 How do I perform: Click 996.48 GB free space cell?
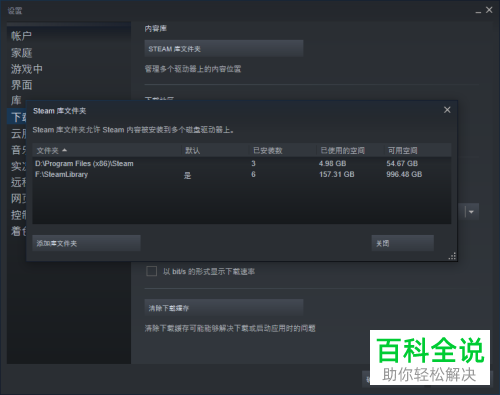point(404,174)
